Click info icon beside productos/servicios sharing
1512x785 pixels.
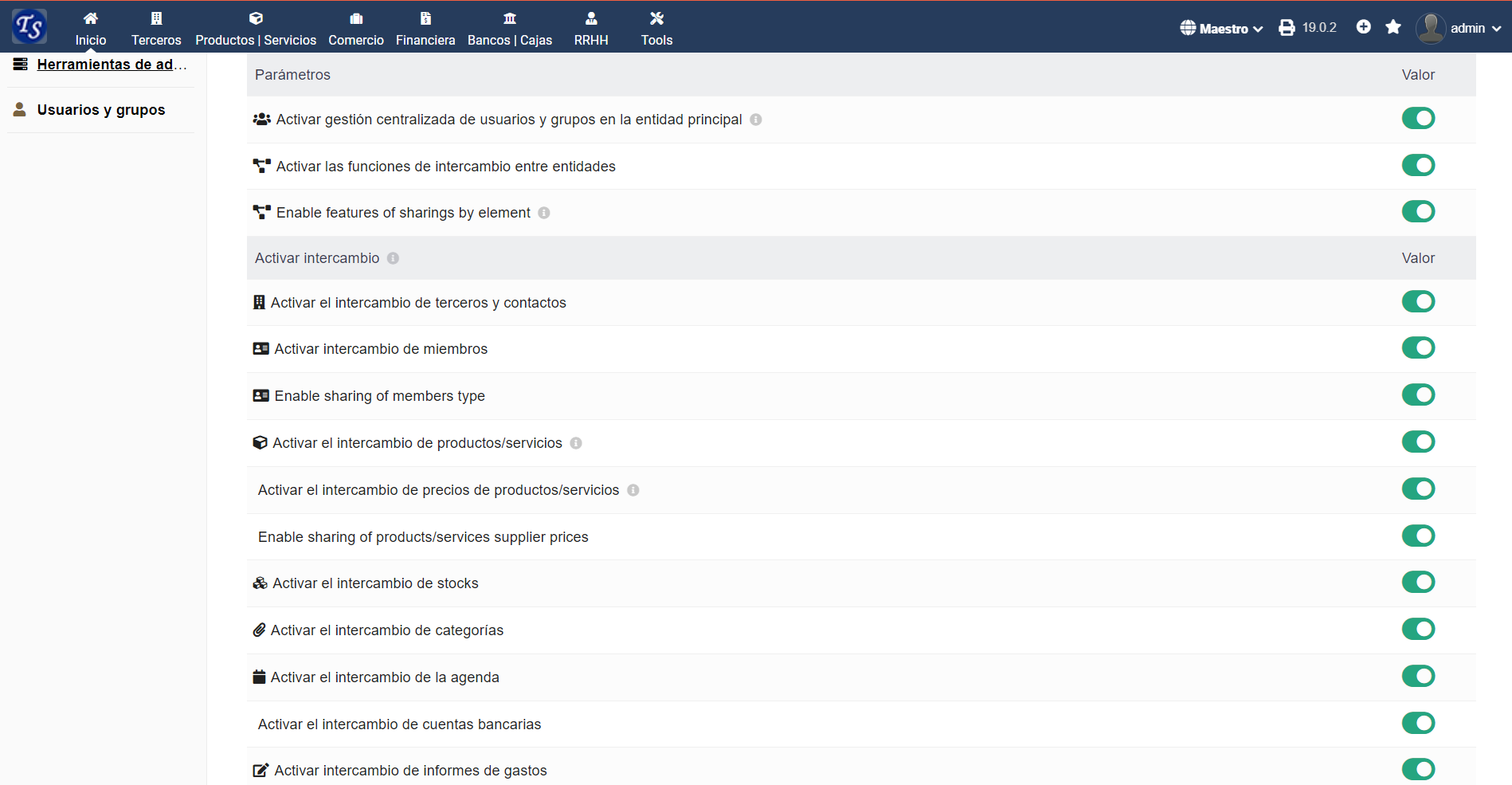(576, 443)
